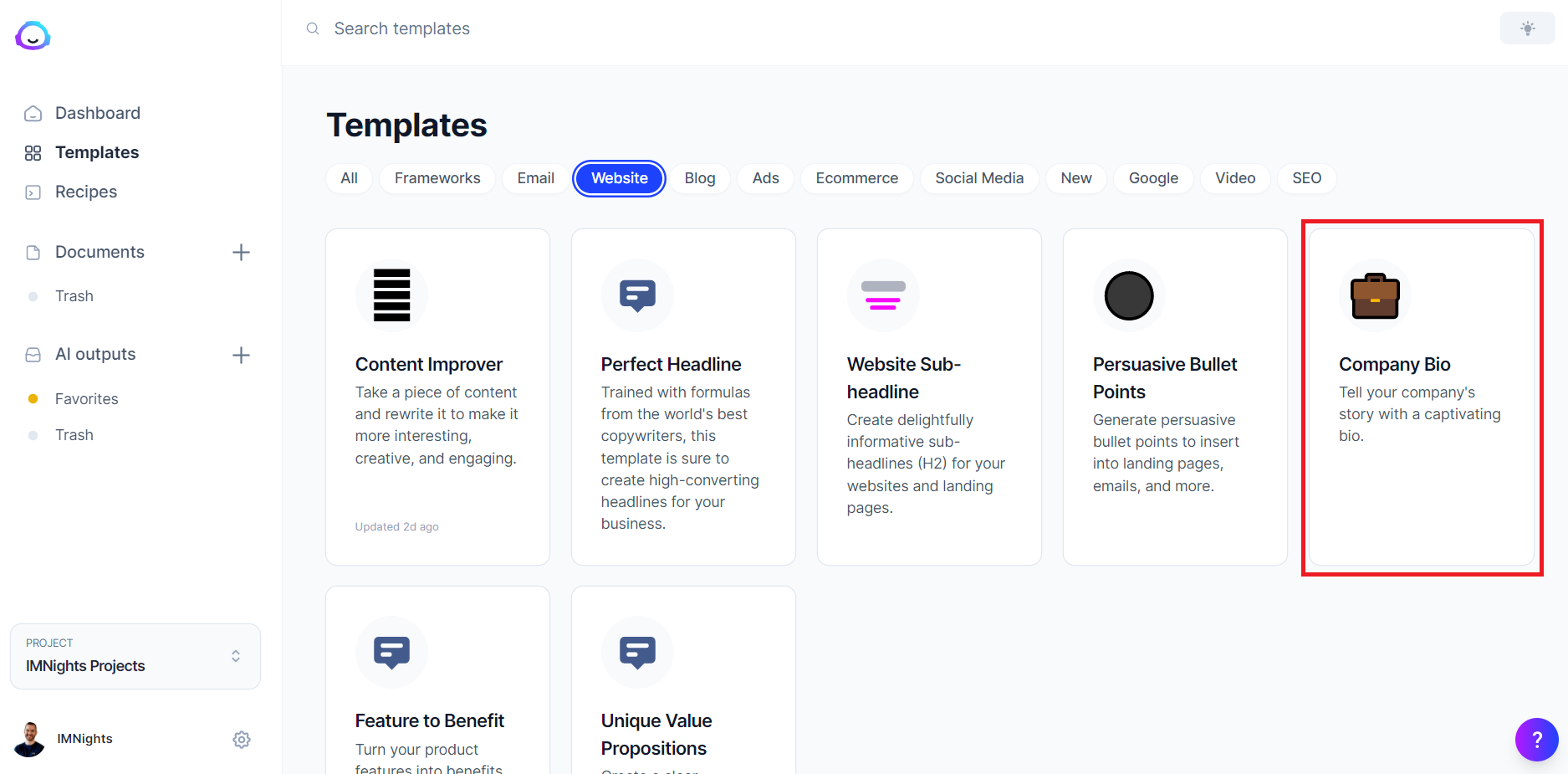The width and height of the screenshot is (1568, 774).
Task: Click the Templates grid icon in sidebar
Action: tap(33, 153)
